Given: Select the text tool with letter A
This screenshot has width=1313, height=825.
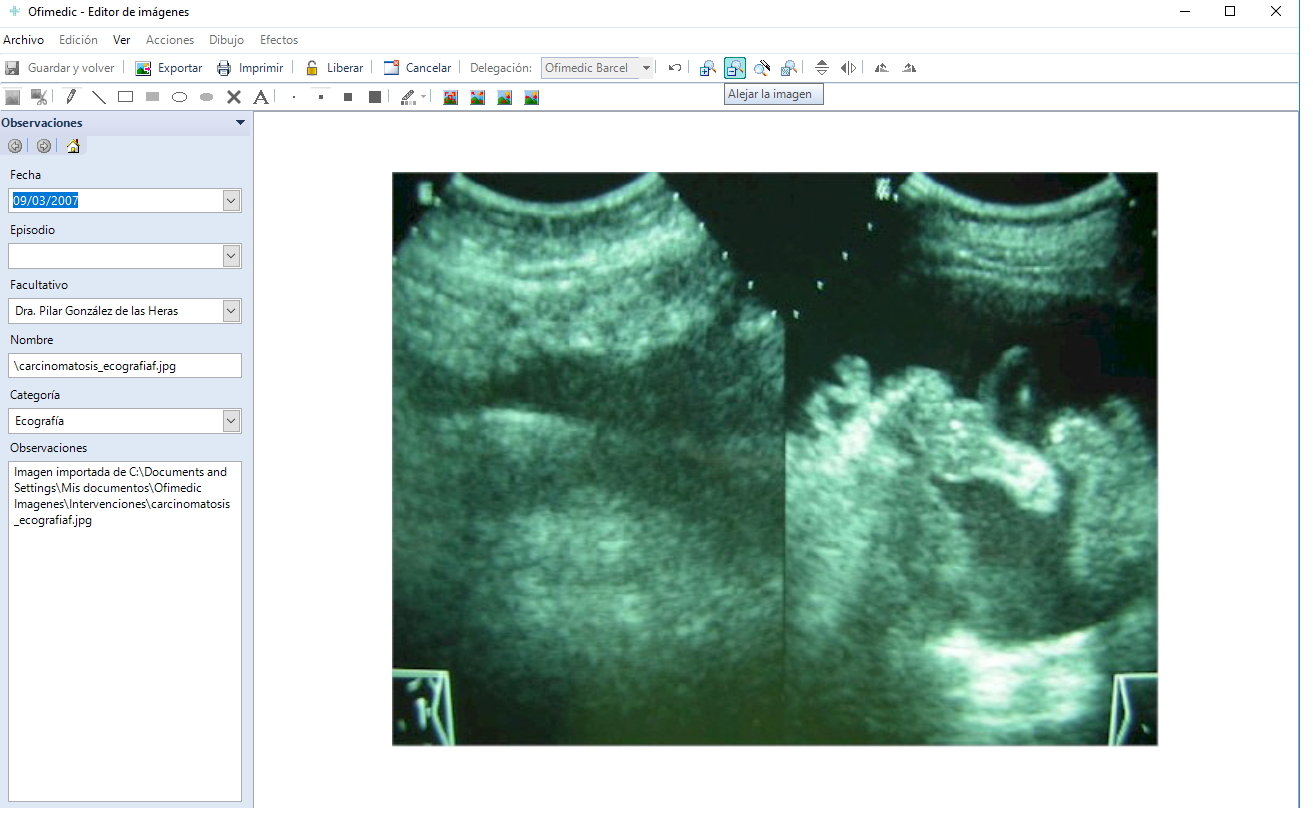Looking at the screenshot, I should [261, 97].
